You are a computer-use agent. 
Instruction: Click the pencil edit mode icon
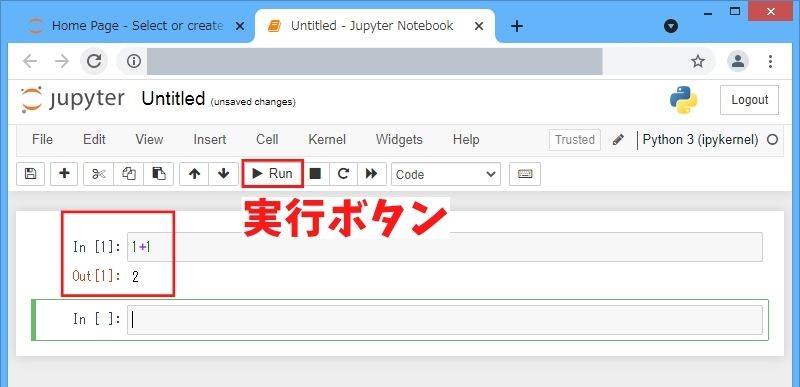618,139
